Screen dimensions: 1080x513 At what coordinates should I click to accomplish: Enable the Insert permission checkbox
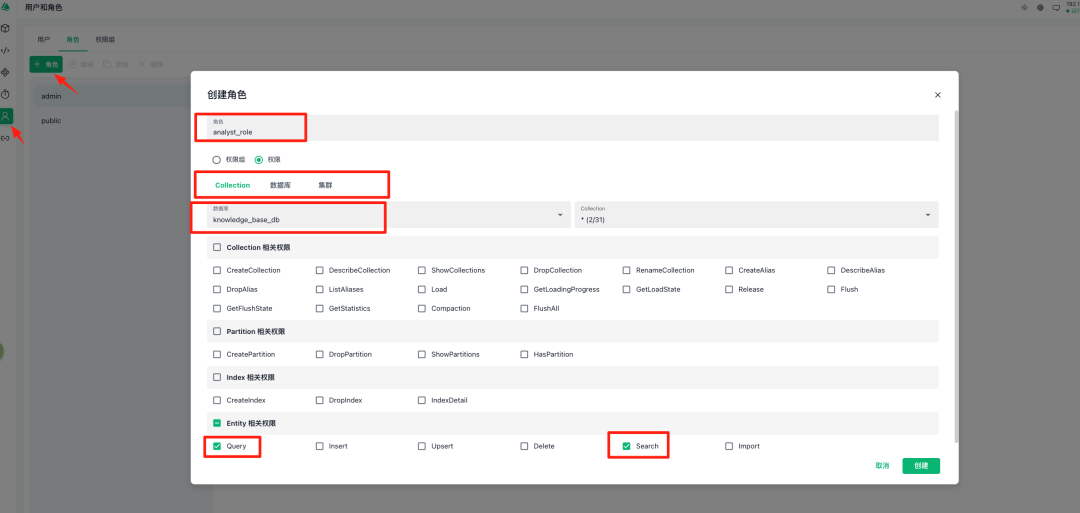[320, 446]
